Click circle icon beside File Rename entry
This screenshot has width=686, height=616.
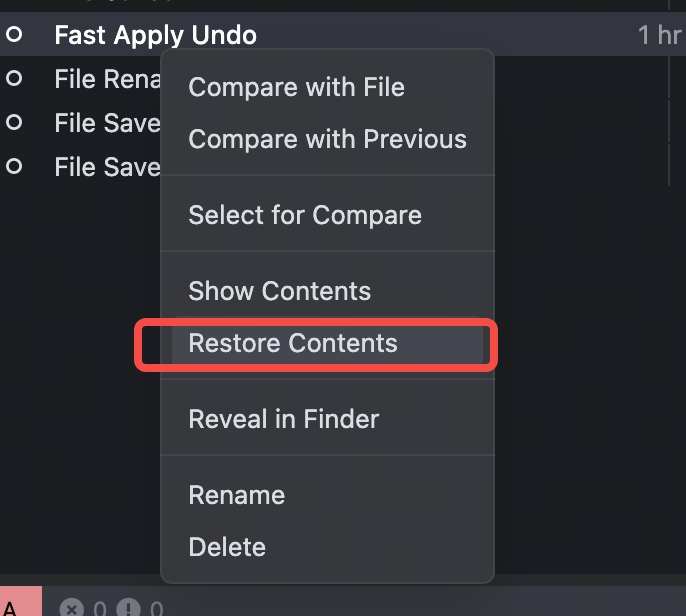[14, 78]
